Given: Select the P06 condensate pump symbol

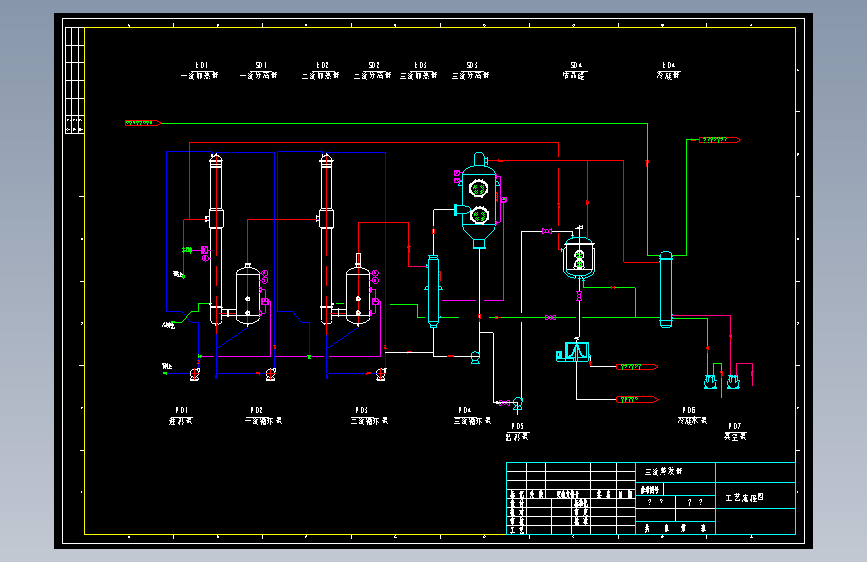Looking at the screenshot, I should [x=711, y=382].
